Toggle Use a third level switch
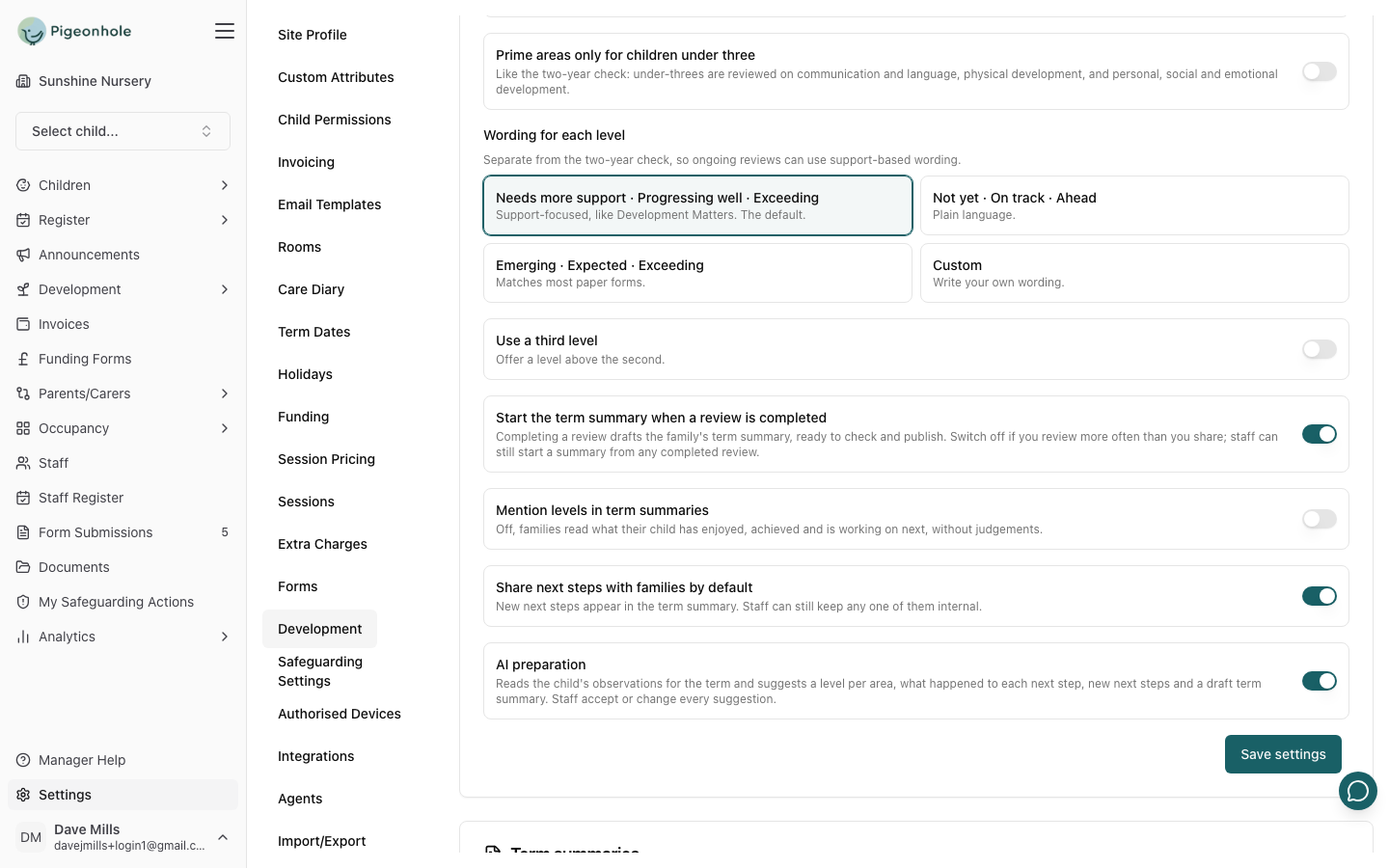The height and width of the screenshot is (868, 1389). point(1320,349)
